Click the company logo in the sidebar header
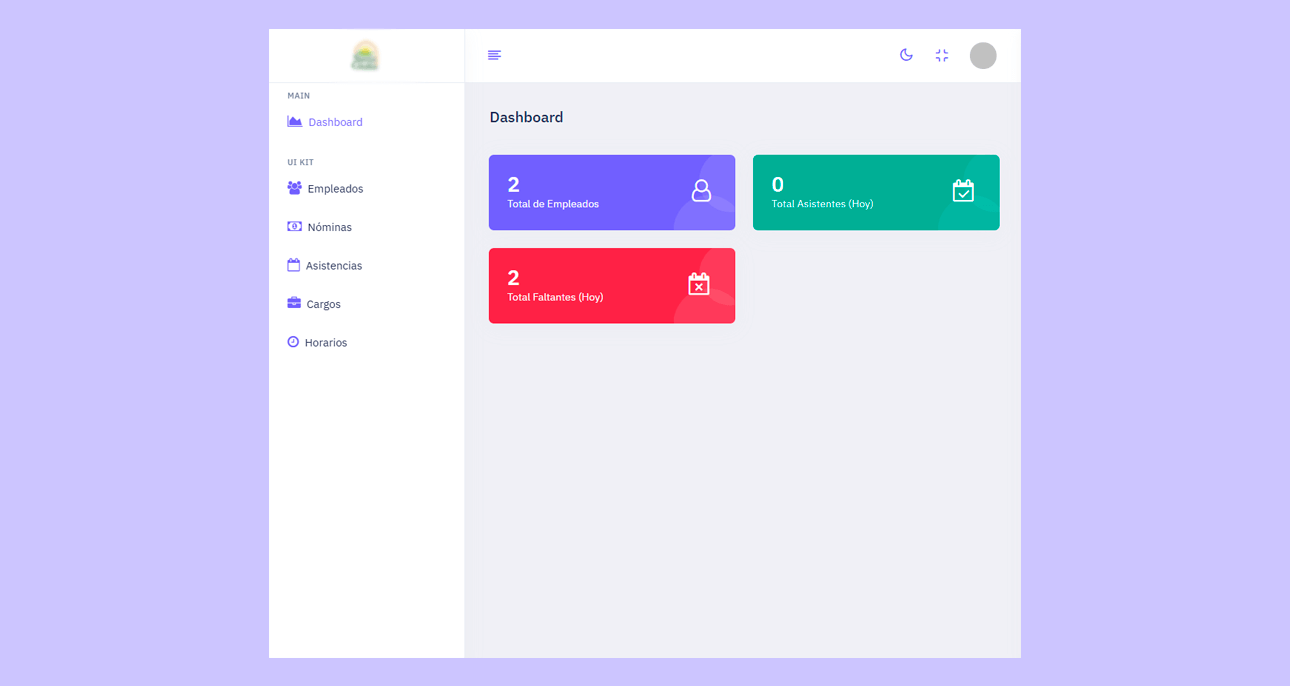This screenshot has width=1290, height=686. 365,55
